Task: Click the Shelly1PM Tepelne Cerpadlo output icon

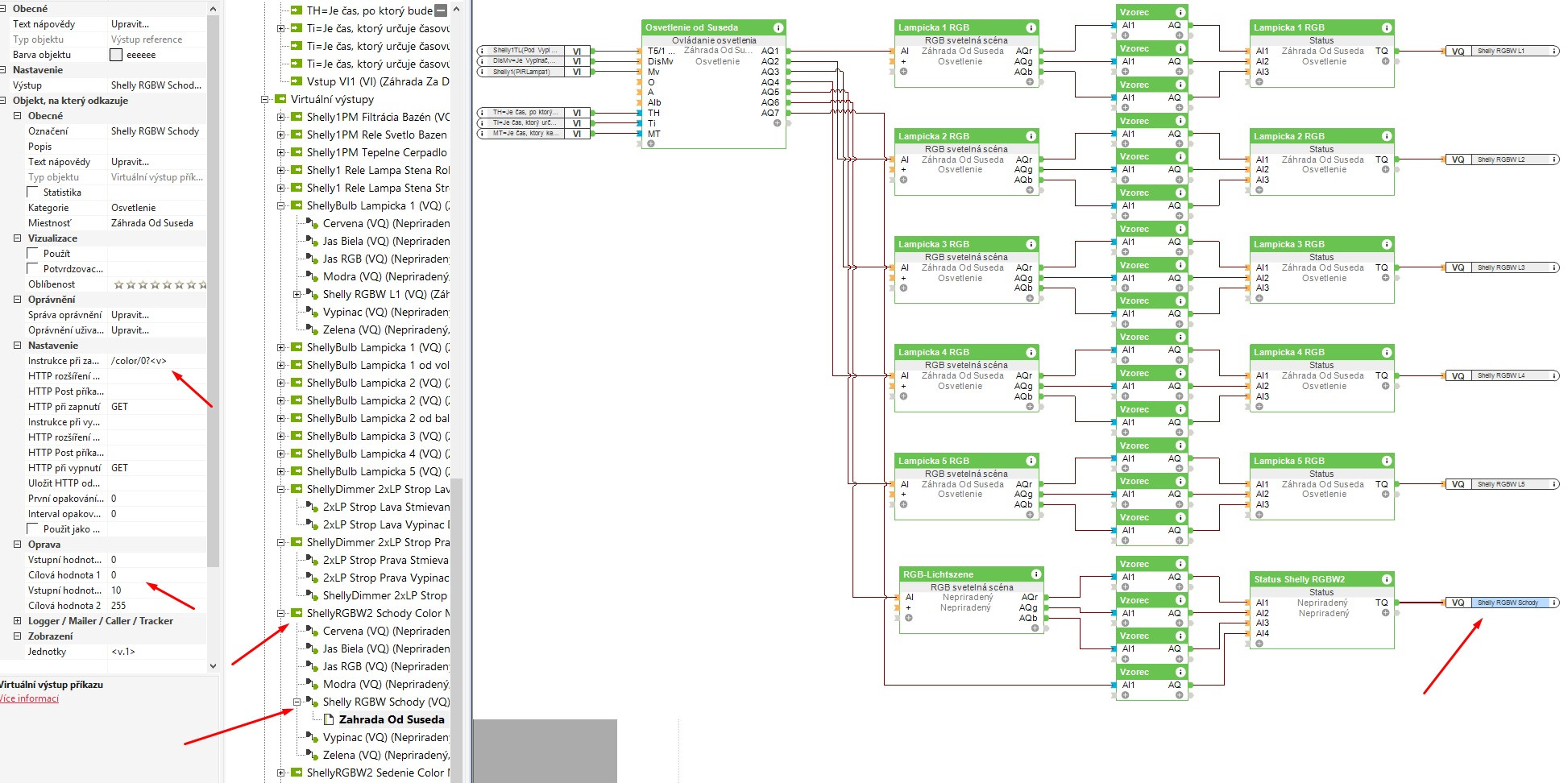Action: pyautogui.click(x=297, y=152)
